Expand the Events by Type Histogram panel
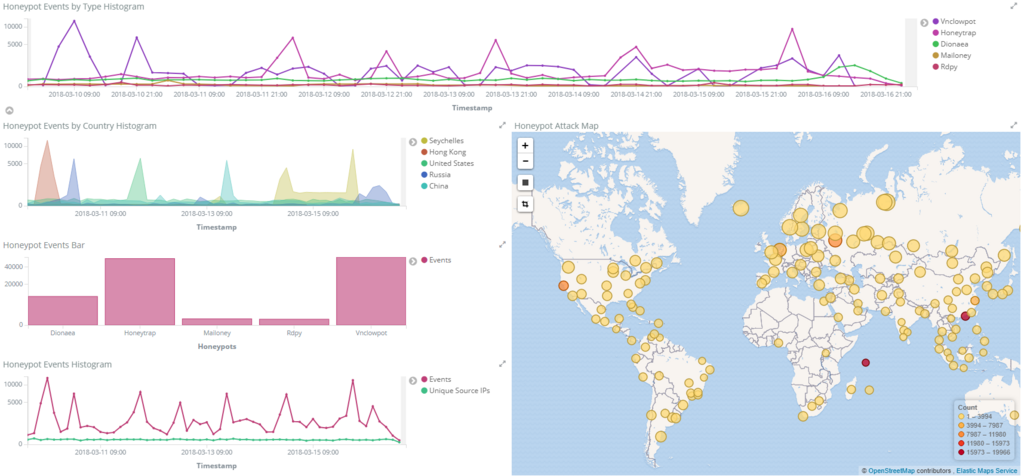 [x=1014, y=6]
